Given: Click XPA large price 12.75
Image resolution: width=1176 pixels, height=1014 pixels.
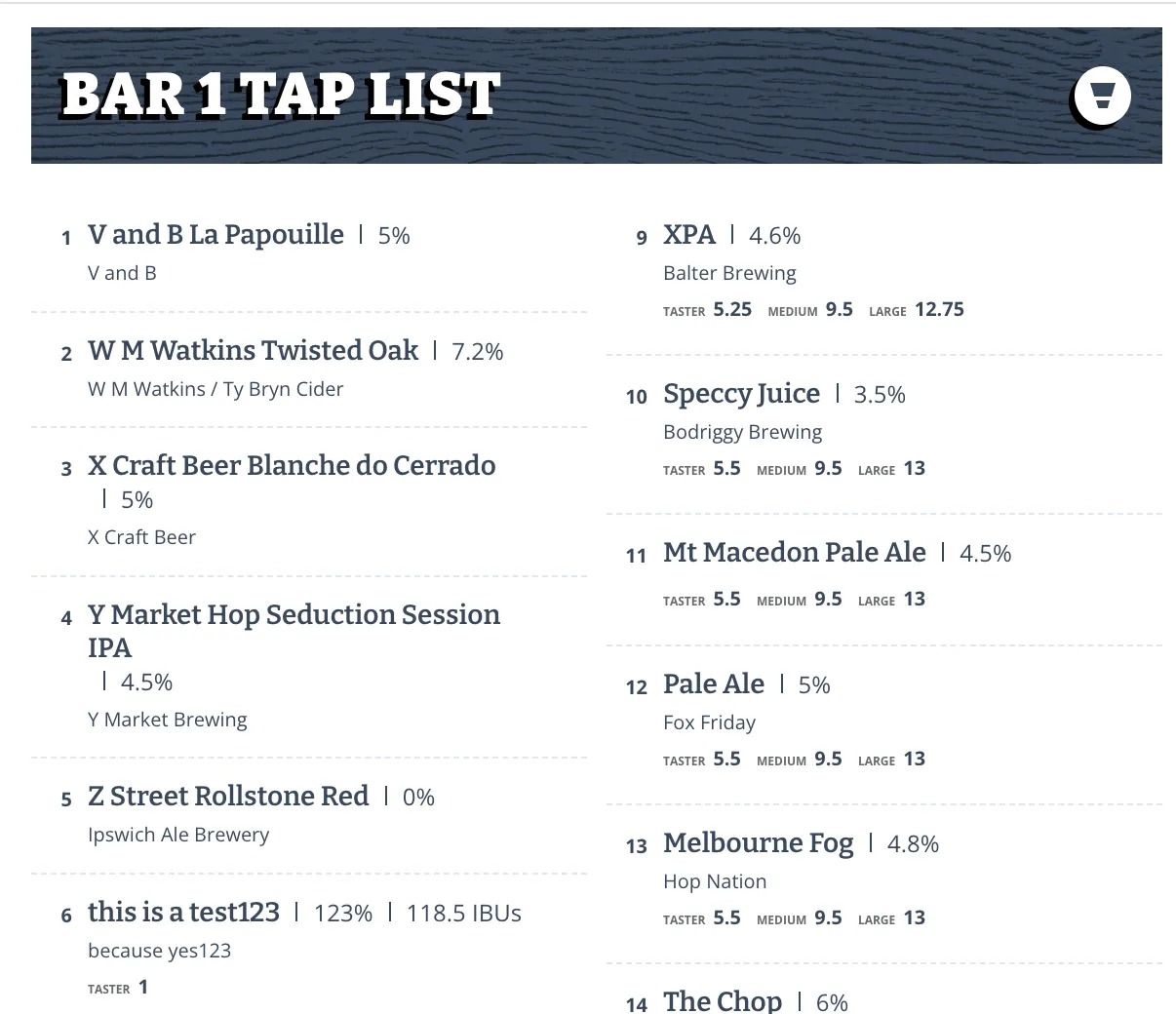Looking at the screenshot, I should click(939, 310).
